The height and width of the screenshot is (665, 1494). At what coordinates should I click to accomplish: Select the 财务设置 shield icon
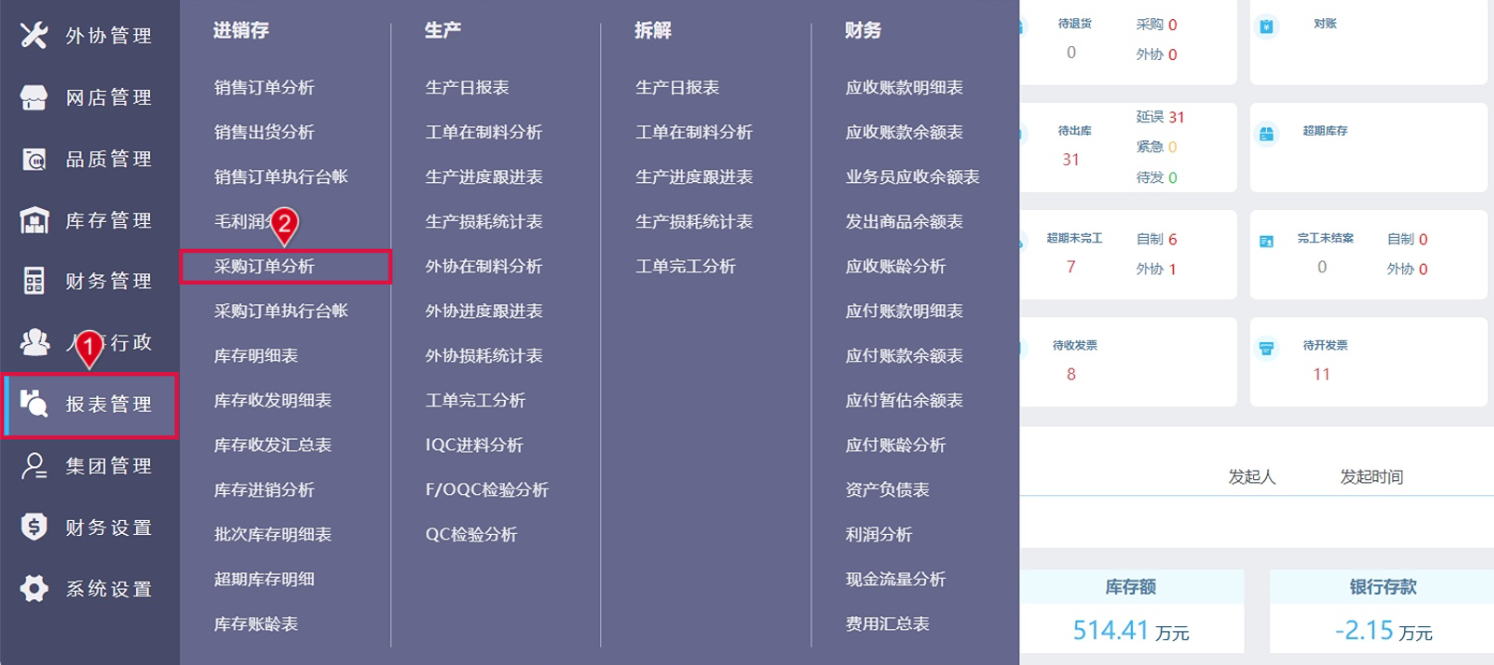point(34,527)
